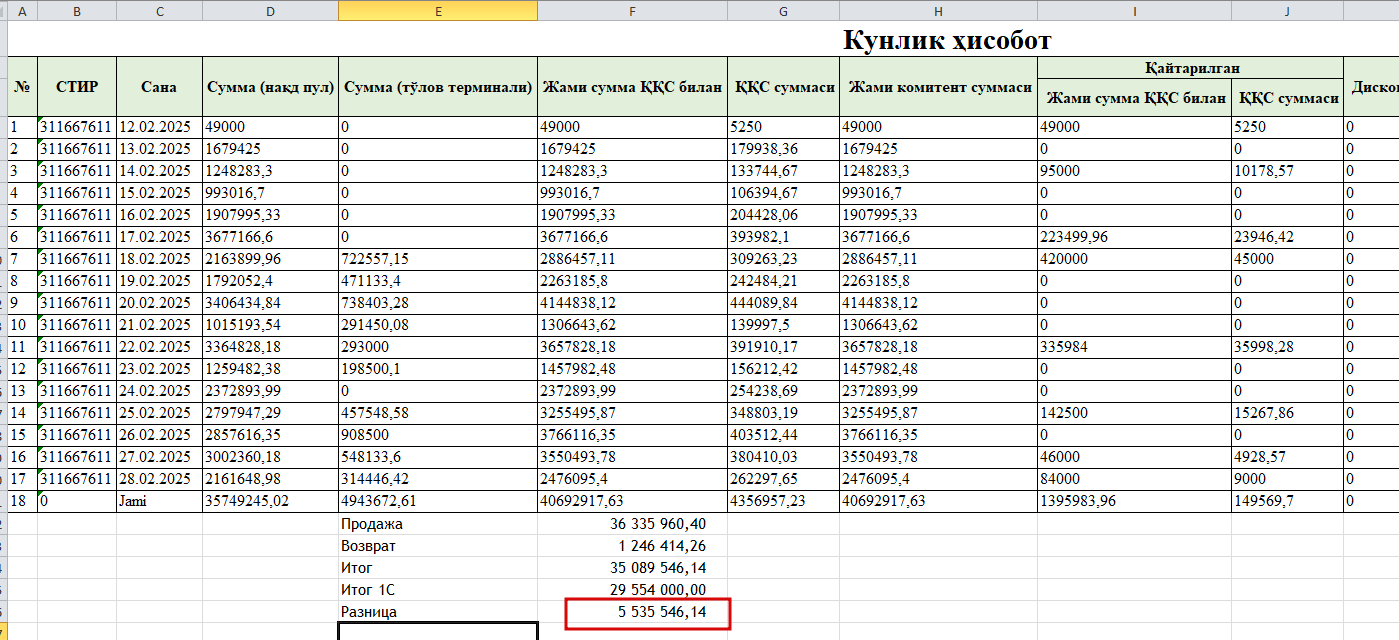Select the terminal amount cell 314446,42

[x=438, y=479]
